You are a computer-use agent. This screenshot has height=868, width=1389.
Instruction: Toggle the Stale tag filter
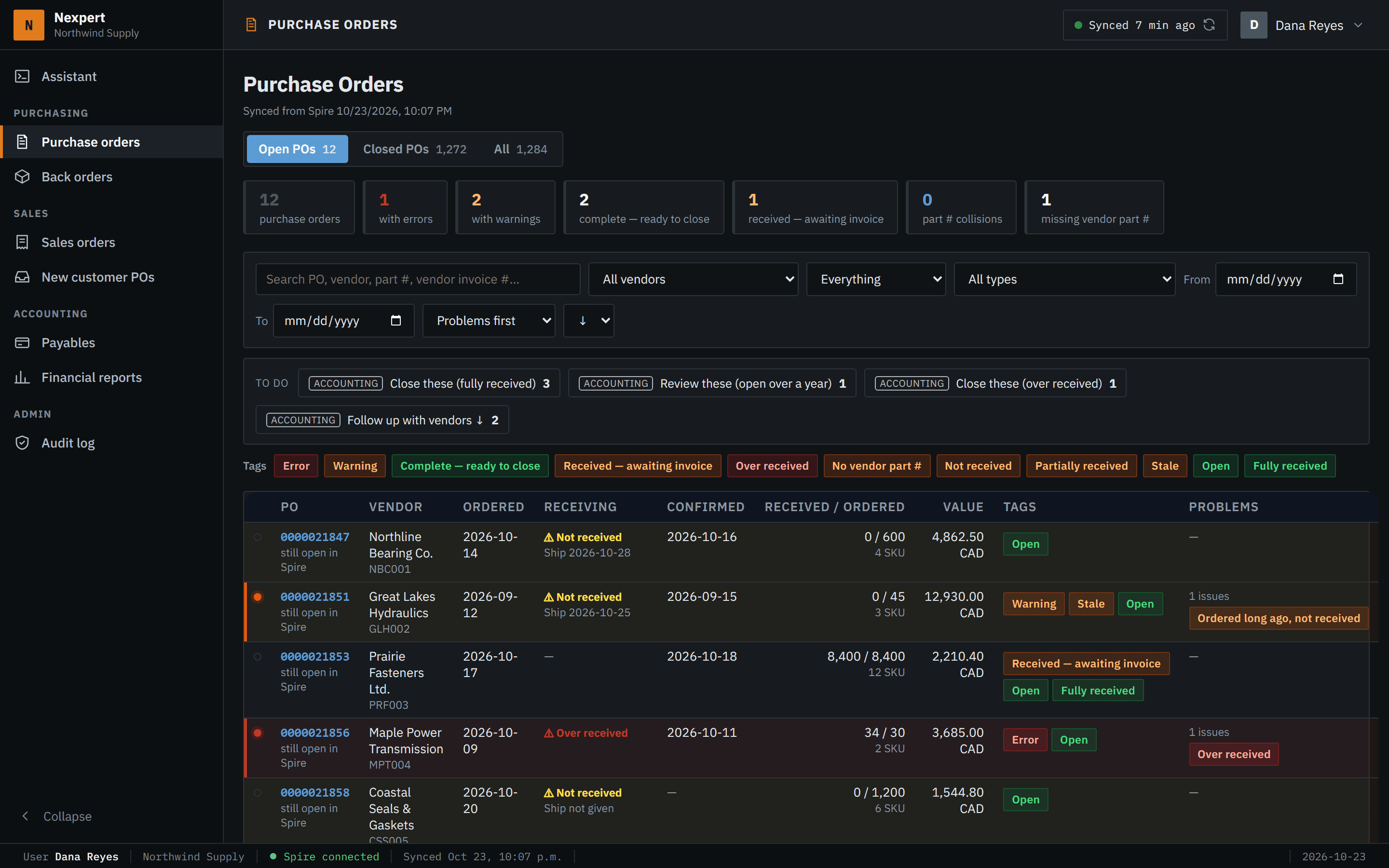pos(1165,465)
